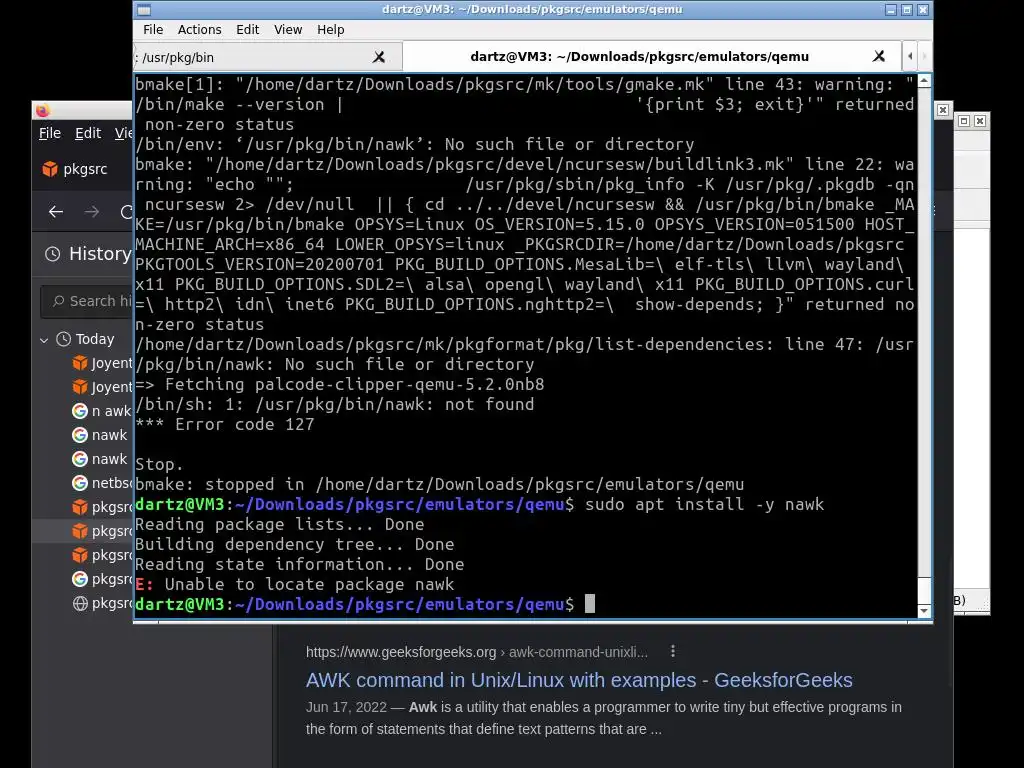Viewport: 1024px width, 768px height.
Task: Open the terminal Edit menu
Action: (x=248, y=29)
